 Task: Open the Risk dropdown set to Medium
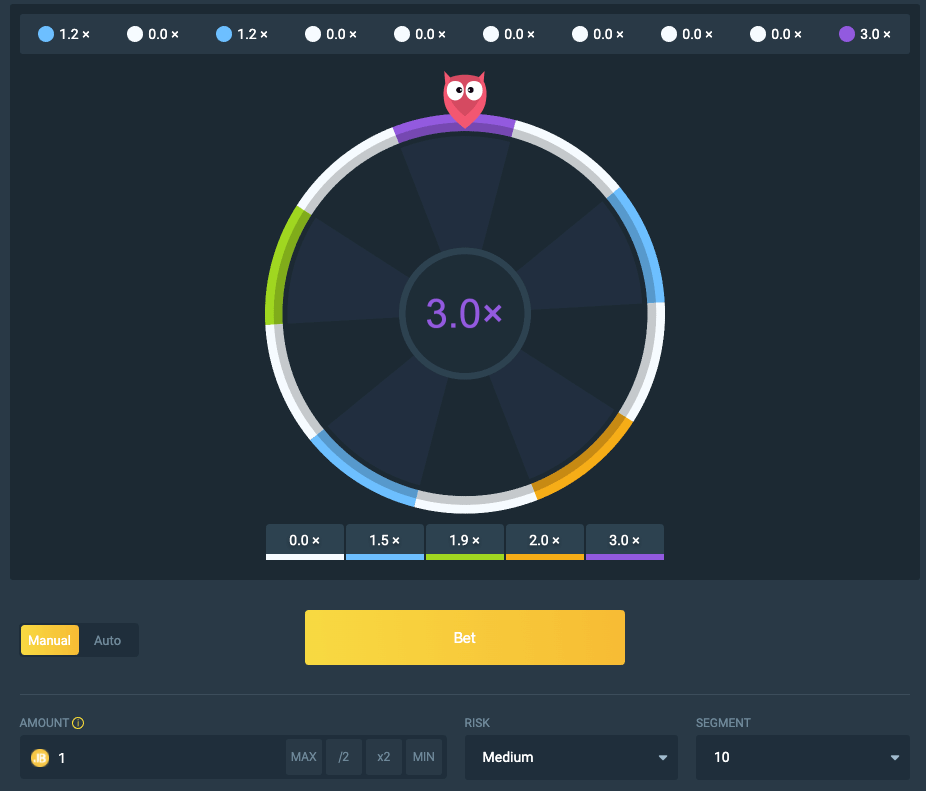(571, 757)
